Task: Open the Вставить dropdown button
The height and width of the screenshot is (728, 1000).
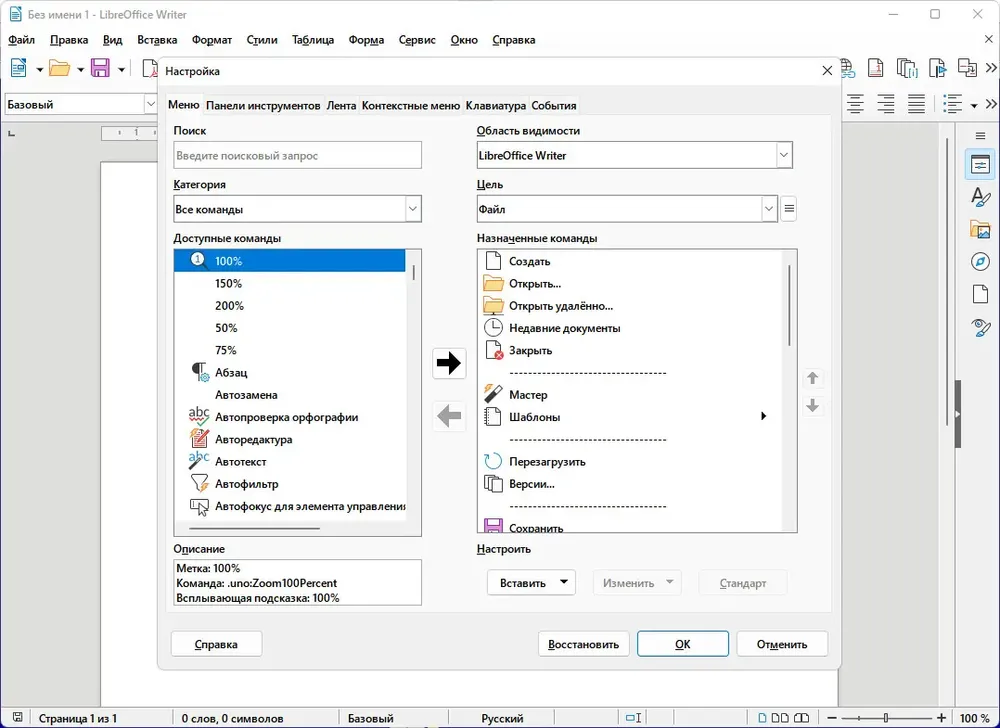Action: point(531,583)
